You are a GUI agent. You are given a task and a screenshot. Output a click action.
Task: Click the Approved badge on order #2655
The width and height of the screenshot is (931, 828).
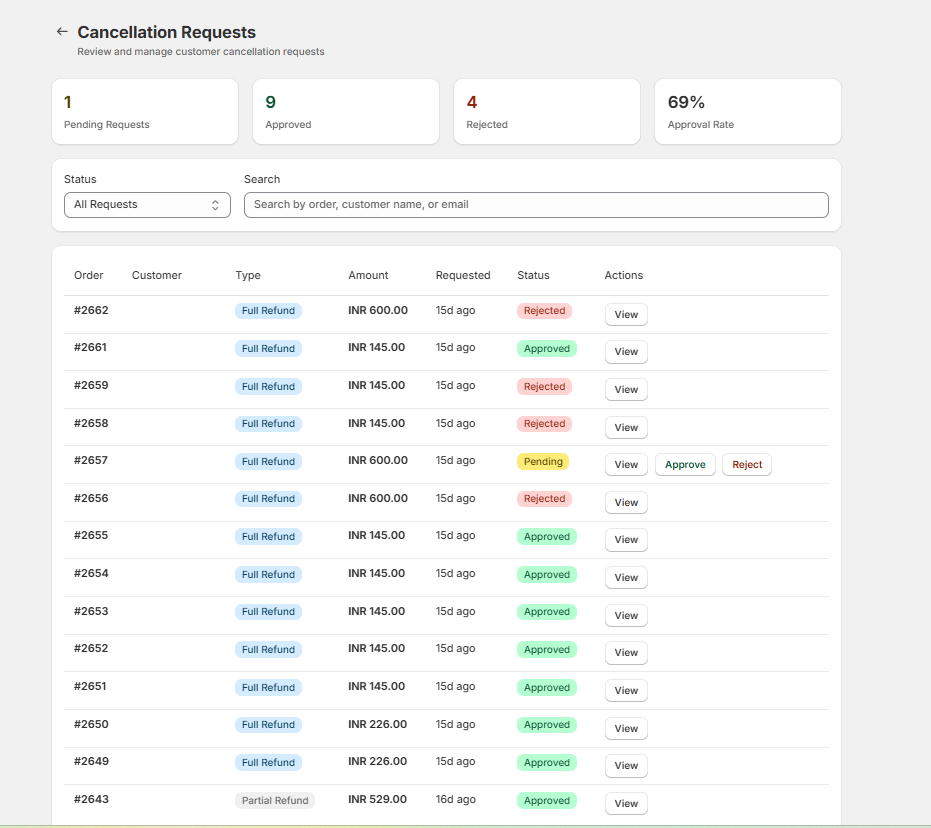546,536
